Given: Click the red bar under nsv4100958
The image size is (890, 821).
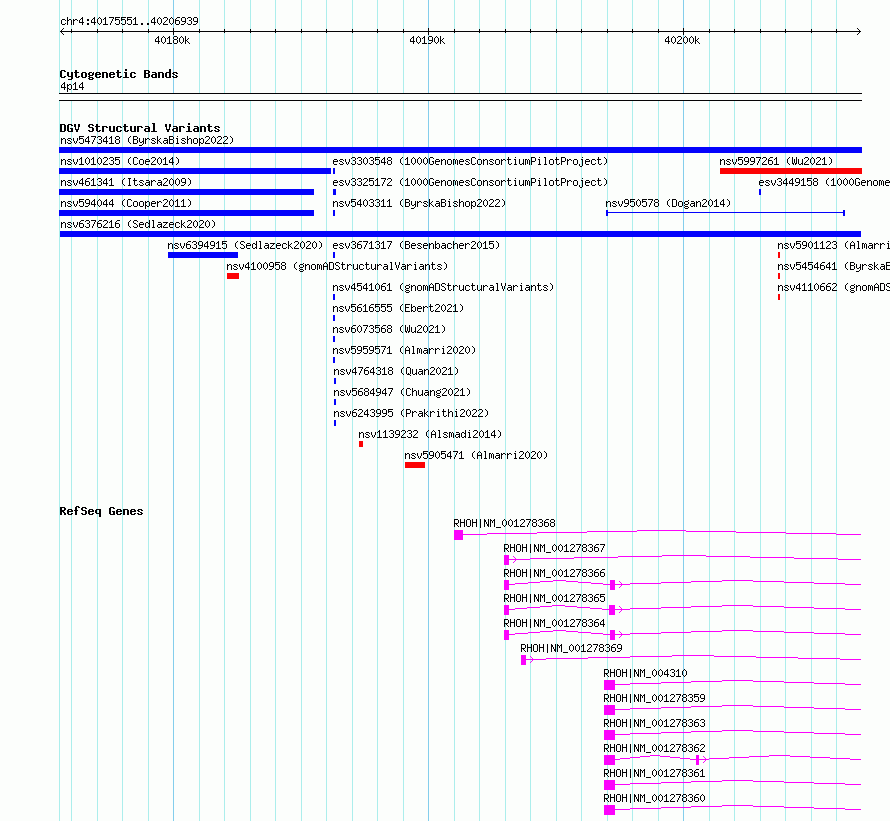Looking at the screenshot, I should [233, 276].
